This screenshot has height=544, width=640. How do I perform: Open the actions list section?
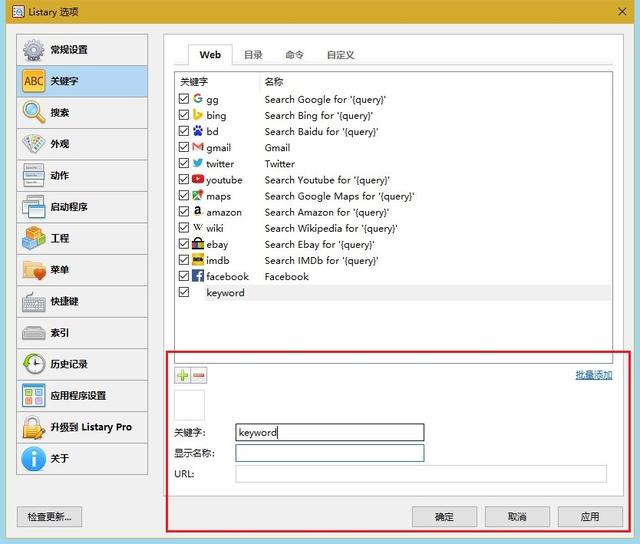[x=82, y=175]
